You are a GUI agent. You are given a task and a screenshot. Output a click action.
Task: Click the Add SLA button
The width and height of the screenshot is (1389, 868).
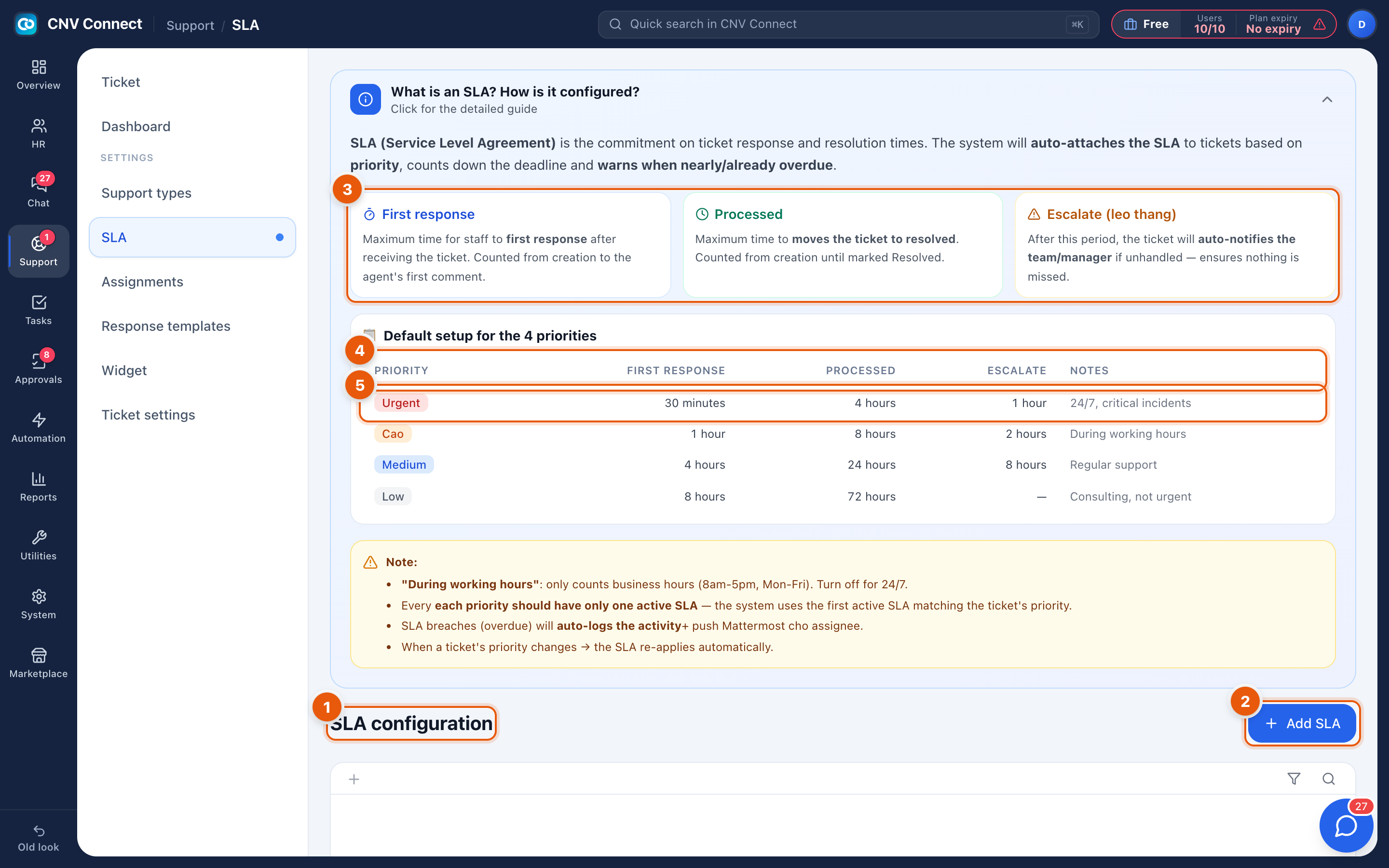[x=1302, y=723]
